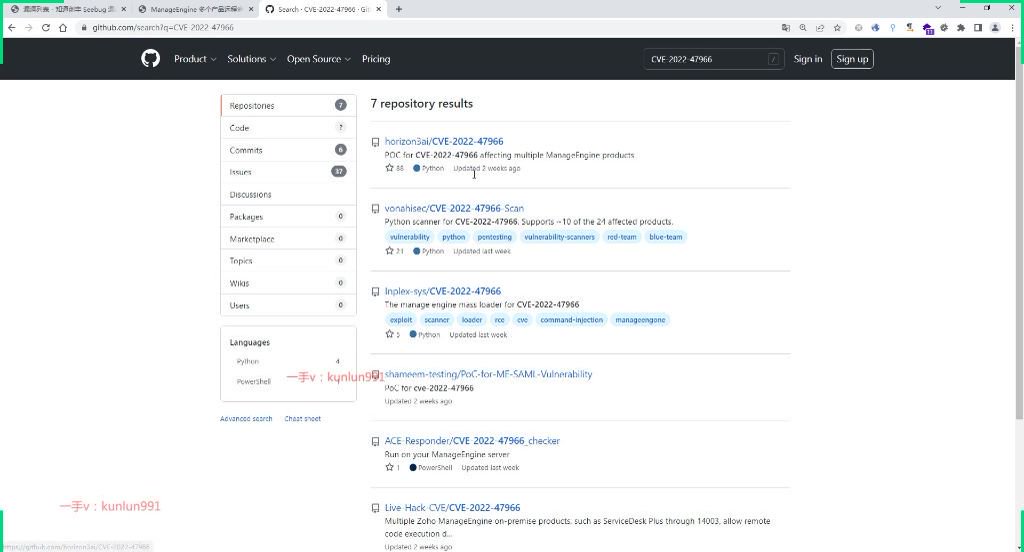Screen dimensions: 1024x552
Task: Open the browser home page icon
Action: [x=63, y=27]
